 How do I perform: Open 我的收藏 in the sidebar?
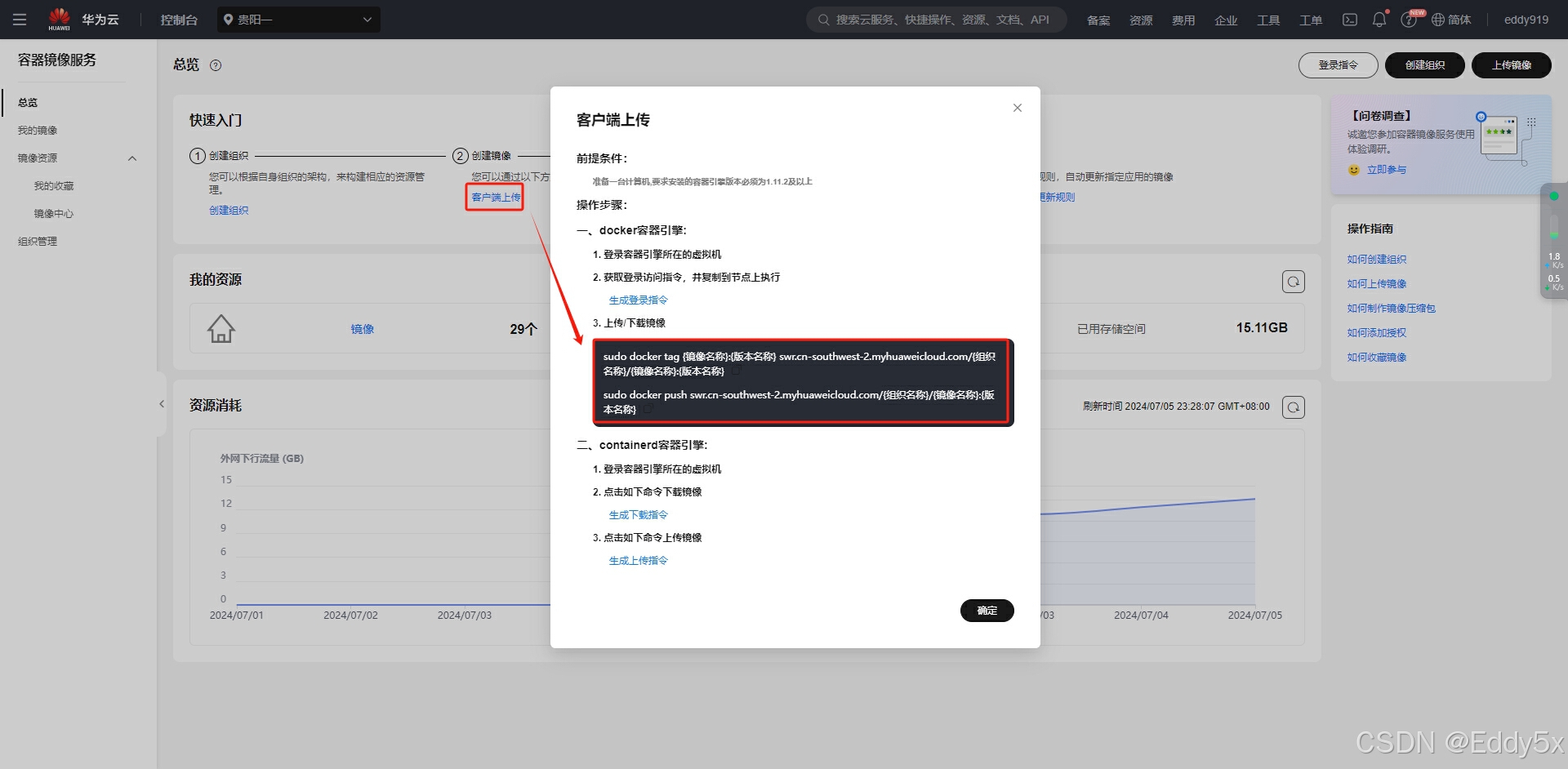[54, 186]
